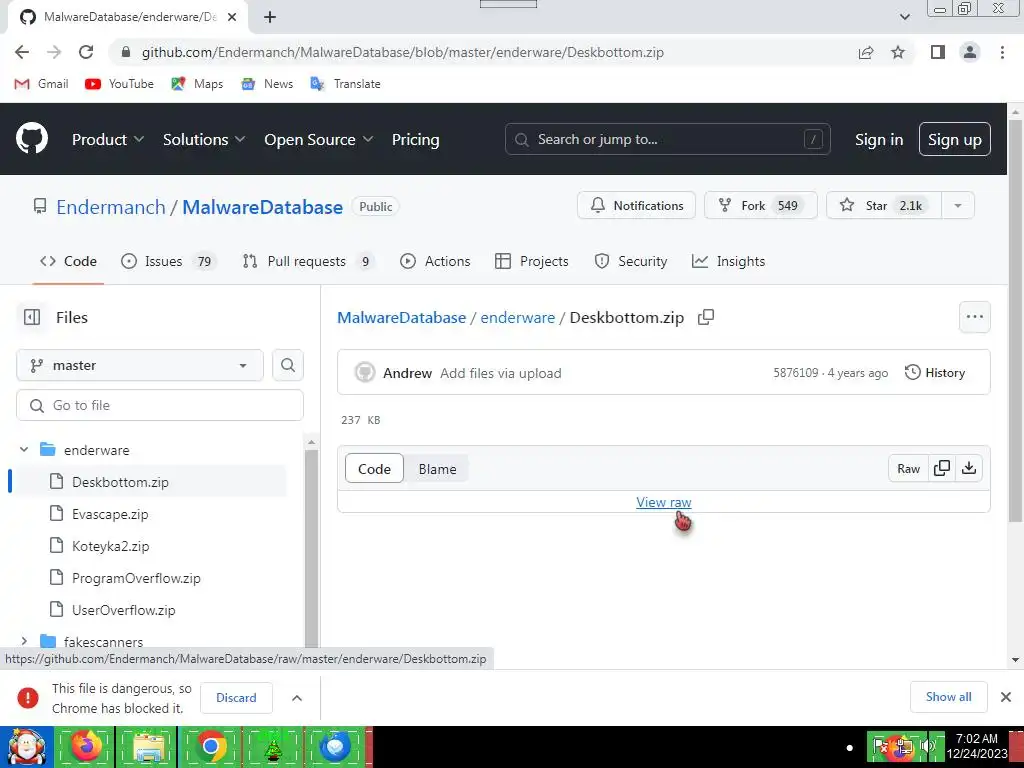Image resolution: width=1024 pixels, height=768 pixels.
Task: Click the View raw link
Action: click(664, 502)
